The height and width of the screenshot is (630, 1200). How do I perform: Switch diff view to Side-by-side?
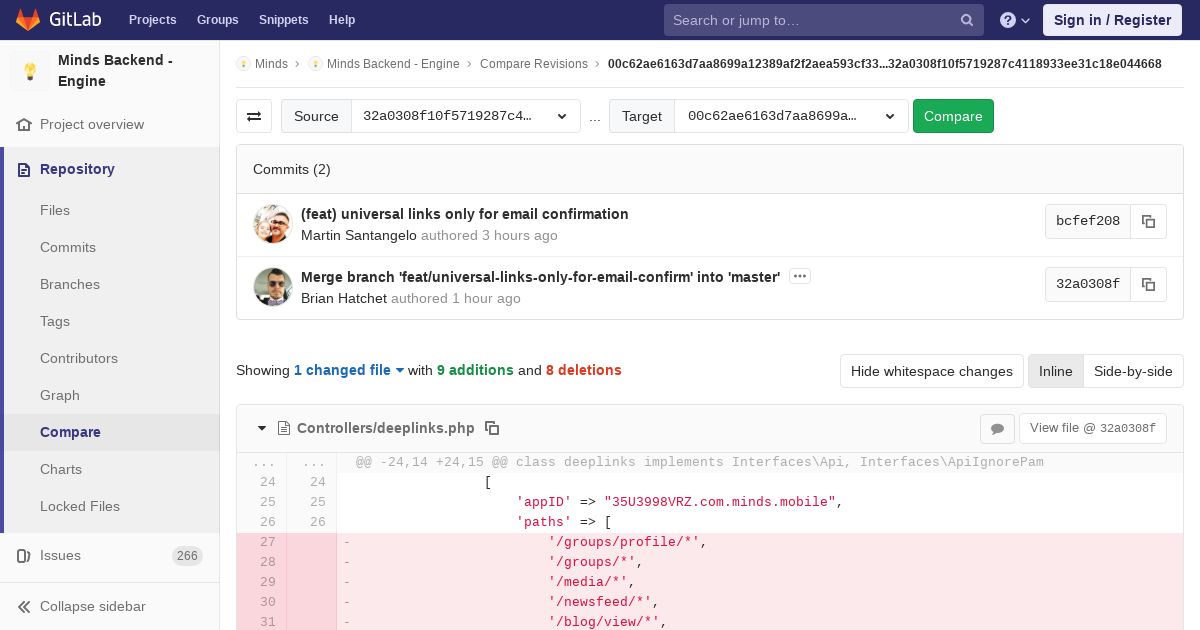pyautogui.click(x=1133, y=371)
